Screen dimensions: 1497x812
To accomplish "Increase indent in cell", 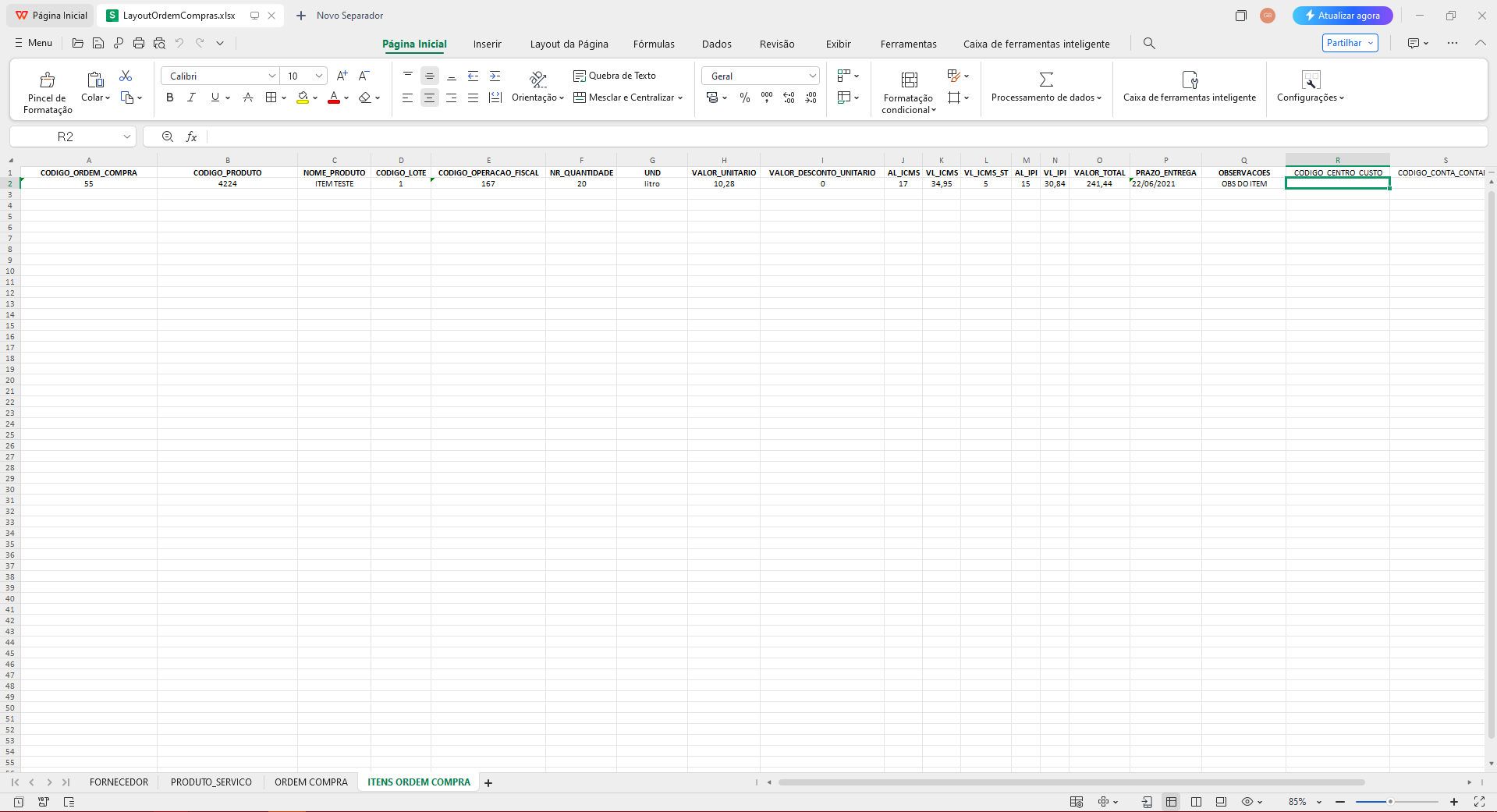I will (495, 76).
